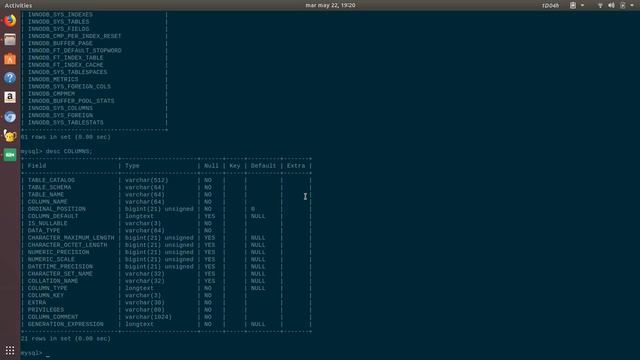This screenshot has width=640, height=360.
Task: Launch Ubuntu Software from the dock
Action: (10, 59)
